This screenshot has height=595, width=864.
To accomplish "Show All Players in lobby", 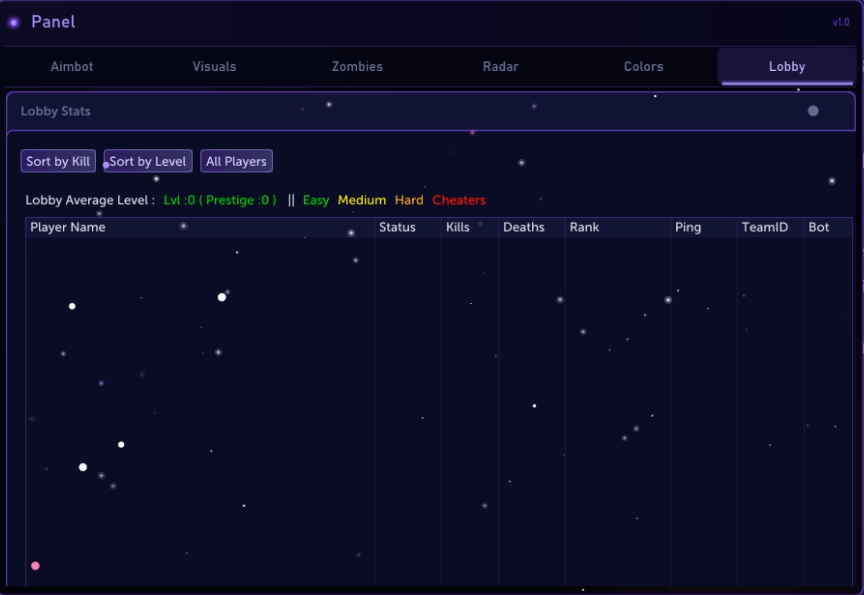I will 236,161.
